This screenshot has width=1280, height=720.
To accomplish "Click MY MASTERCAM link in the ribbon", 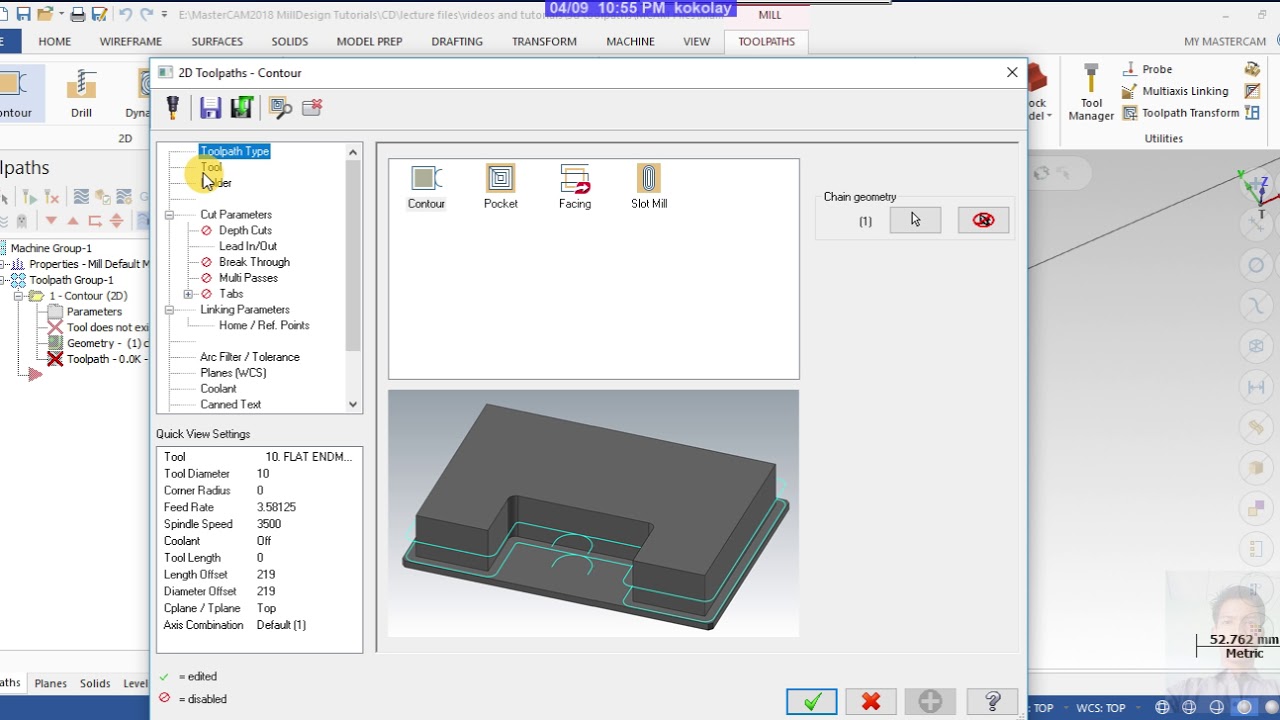I will coord(1225,42).
